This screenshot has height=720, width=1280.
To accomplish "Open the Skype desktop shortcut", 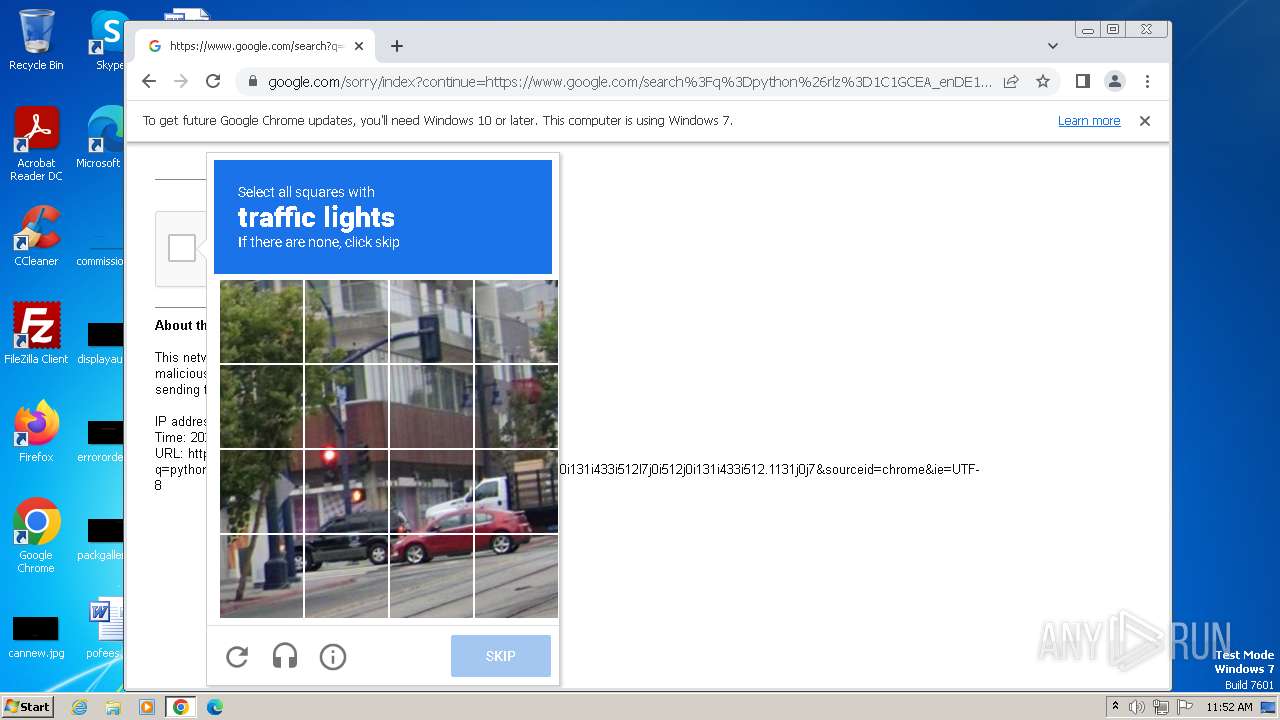I will point(109,40).
